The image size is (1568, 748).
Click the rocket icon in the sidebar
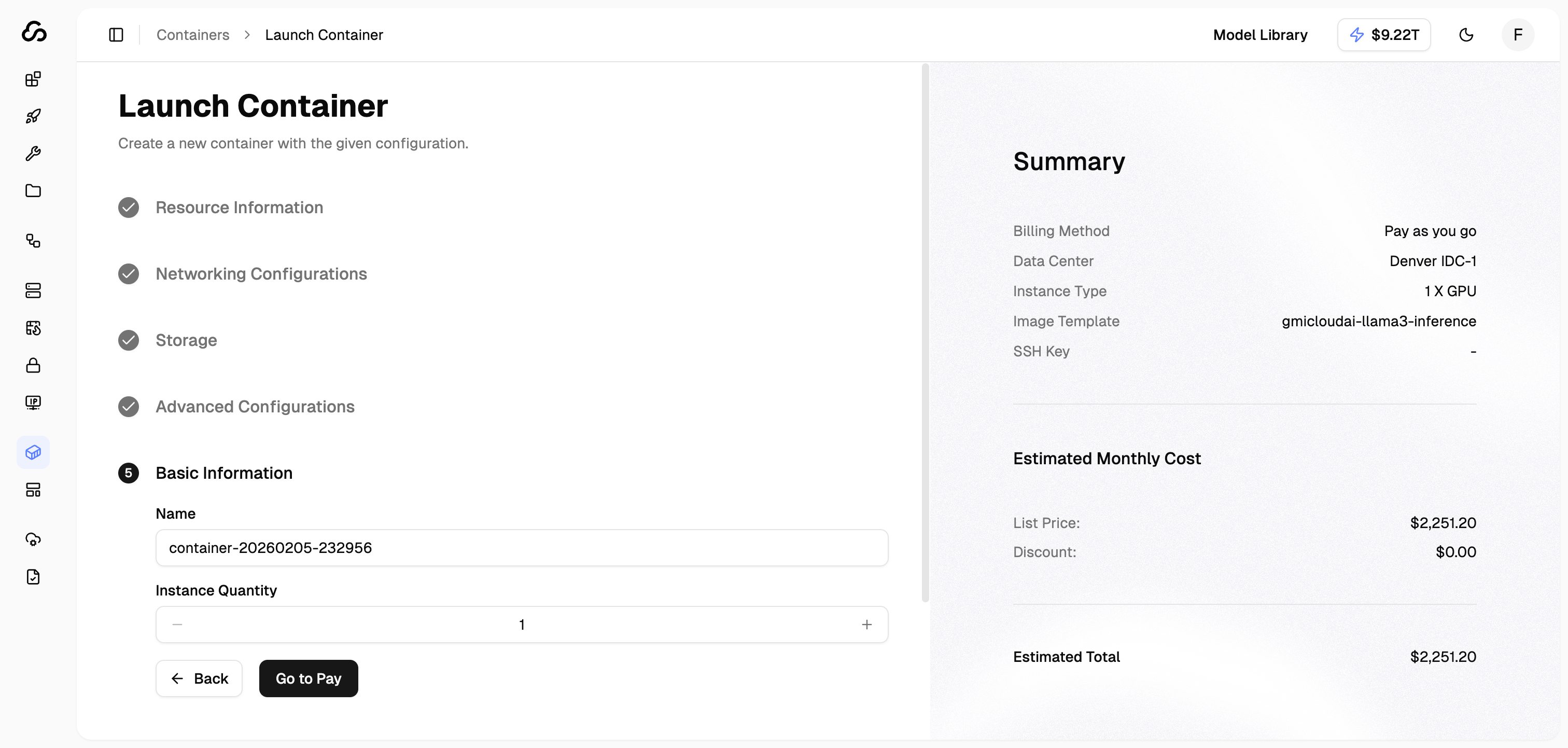33,116
